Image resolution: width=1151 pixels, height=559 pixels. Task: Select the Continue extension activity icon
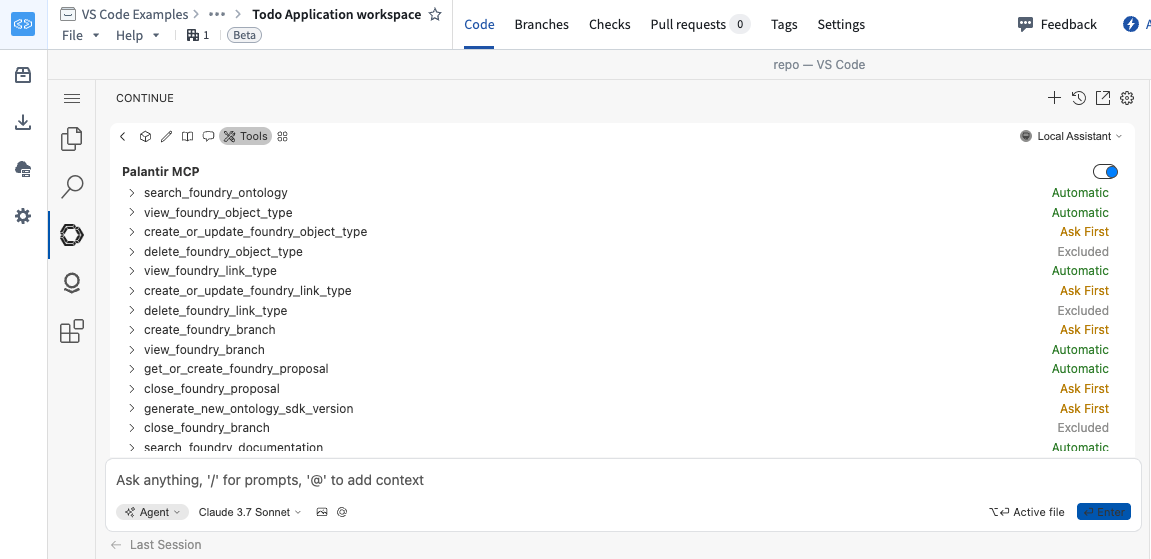[72, 235]
